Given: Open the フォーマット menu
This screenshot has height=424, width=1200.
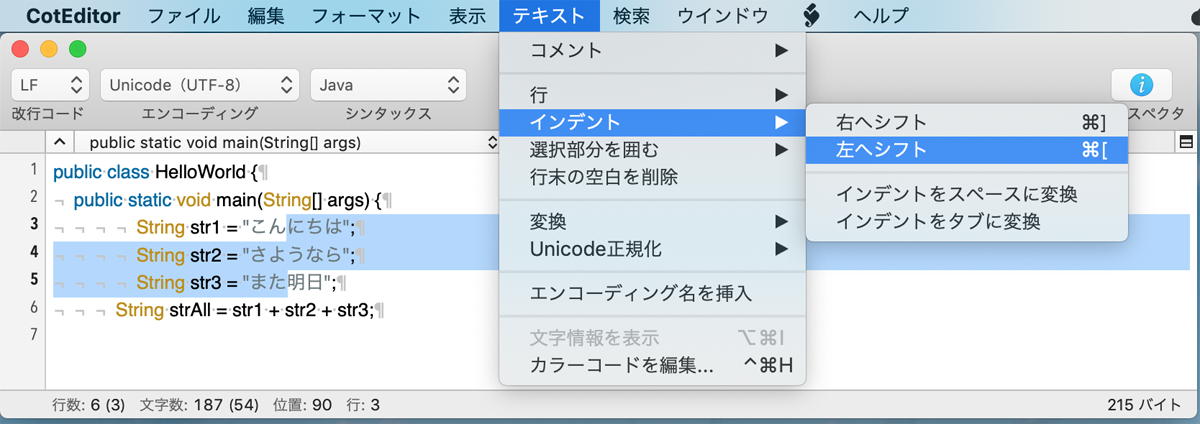Looking at the screenshot, I should tap(366, 15).
